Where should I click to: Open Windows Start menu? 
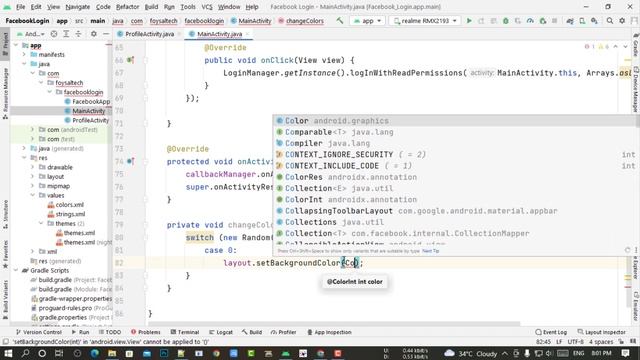(8, 353)
